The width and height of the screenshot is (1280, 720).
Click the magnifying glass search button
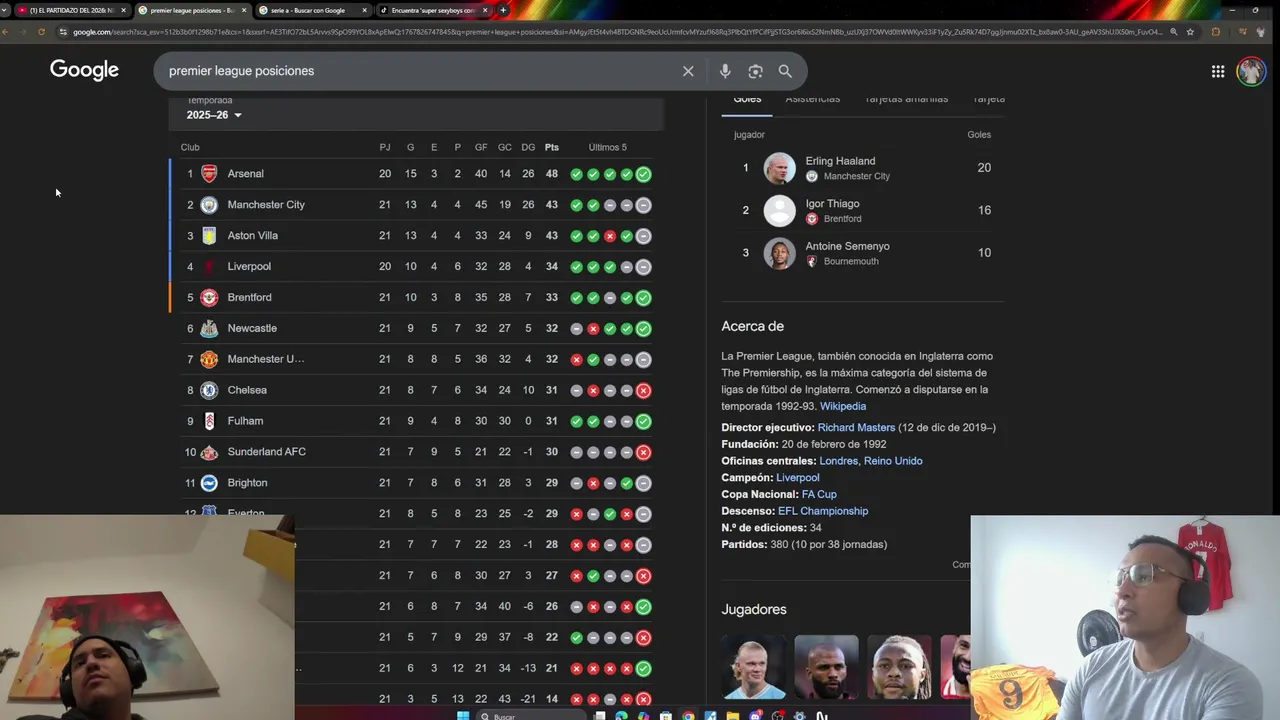tap(785, 71)
